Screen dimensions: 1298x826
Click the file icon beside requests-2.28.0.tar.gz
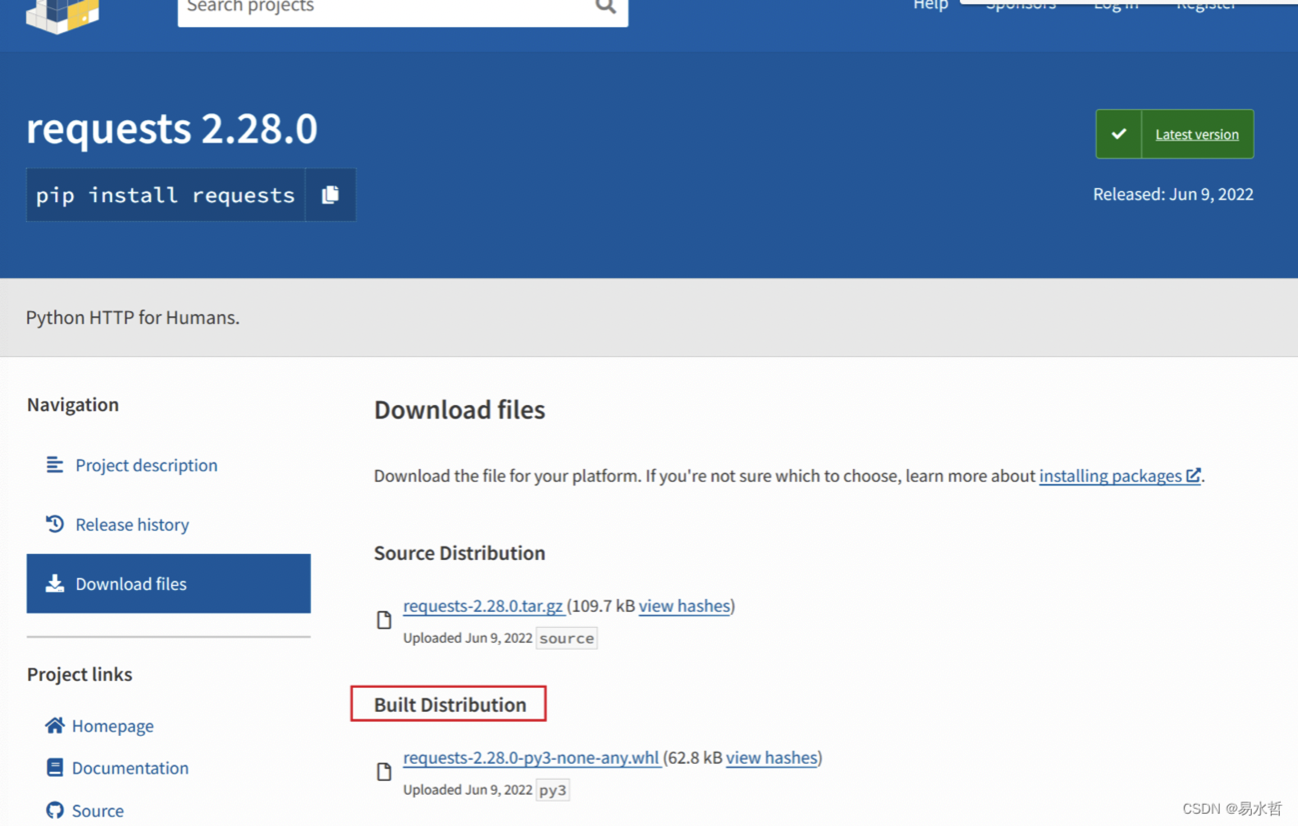[384, 620]
